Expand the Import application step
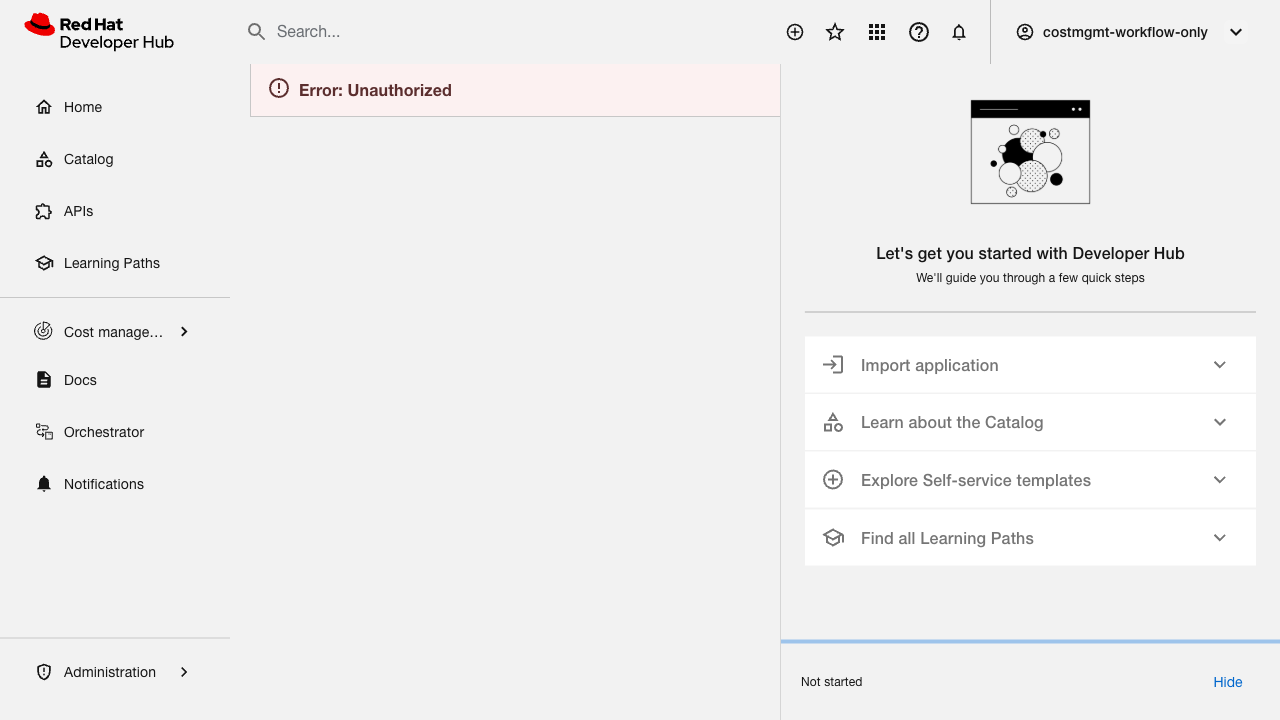The width and height of the screenshot is (1280, 720). 1219,365
